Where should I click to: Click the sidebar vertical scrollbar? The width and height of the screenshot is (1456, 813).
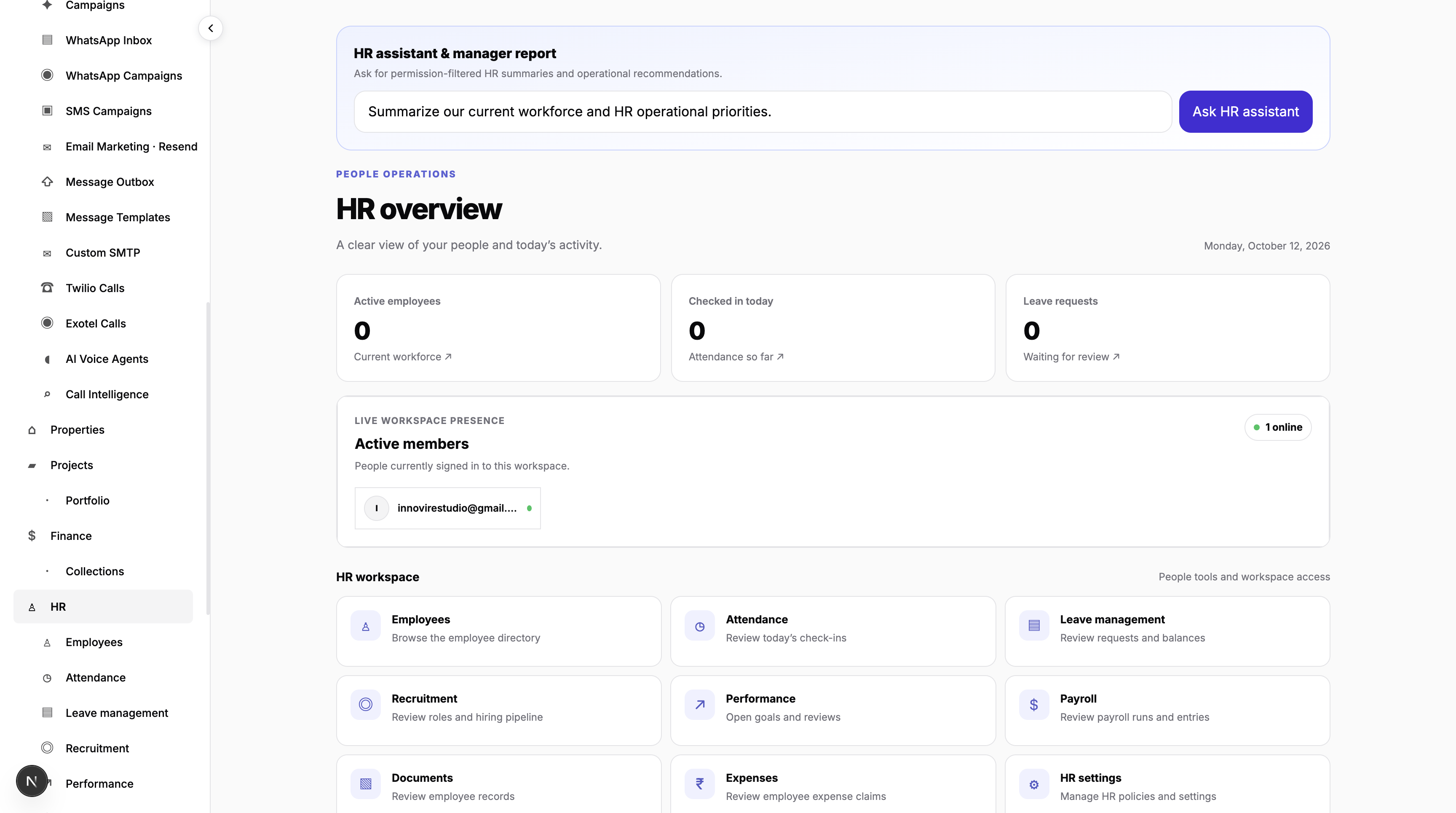click(x=208, y=458)
